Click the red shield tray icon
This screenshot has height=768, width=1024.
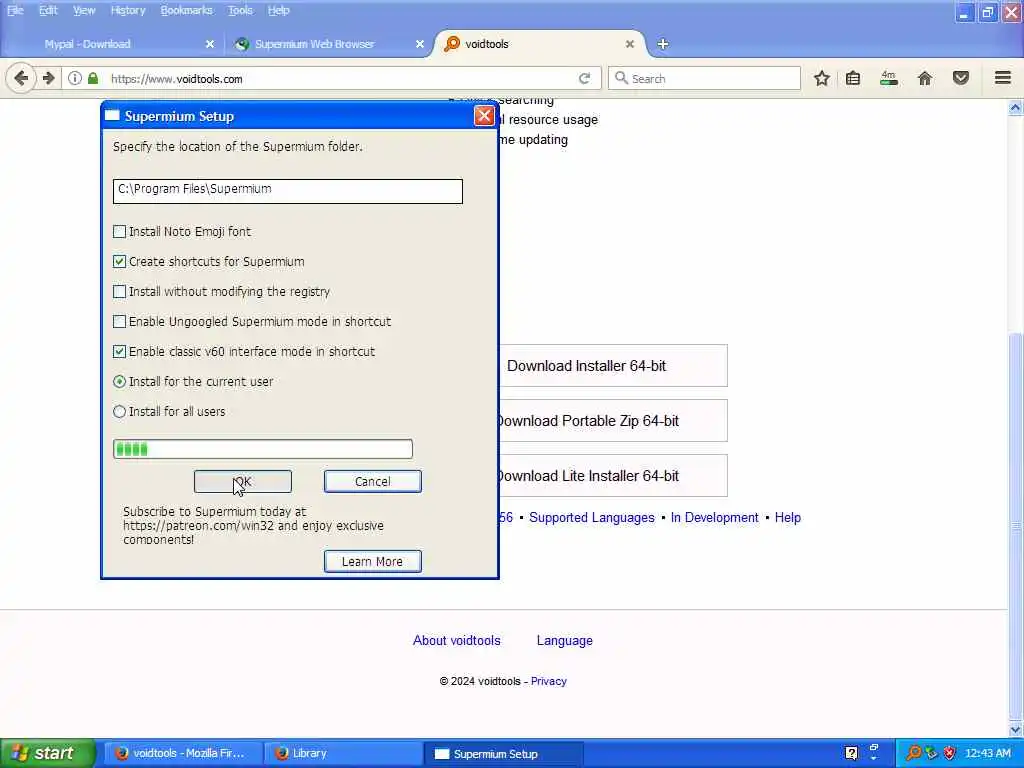(950, 753)
